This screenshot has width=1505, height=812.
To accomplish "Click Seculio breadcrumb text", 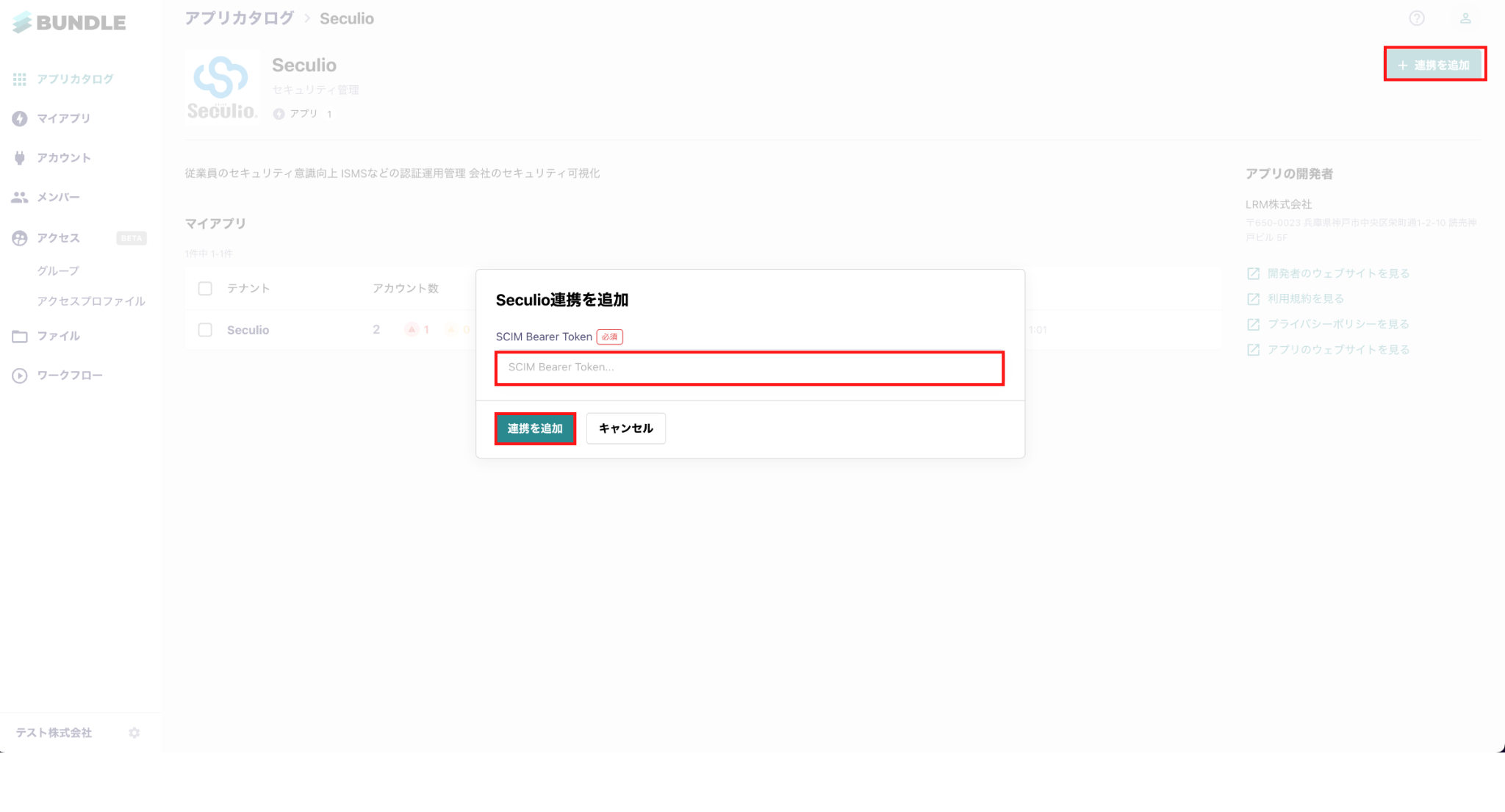I will [x=347, y=18].
